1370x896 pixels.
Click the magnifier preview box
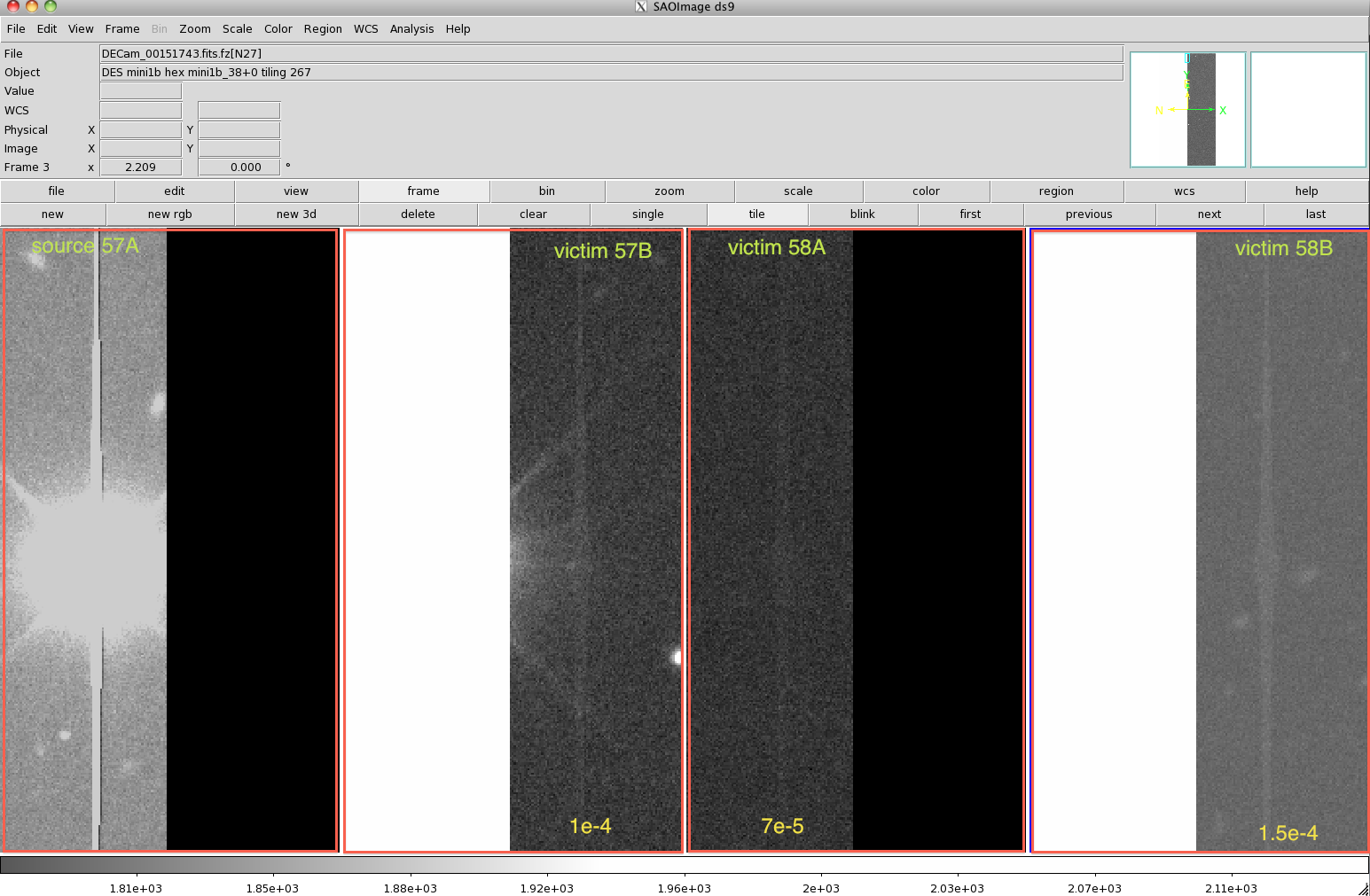[1308, 110]
